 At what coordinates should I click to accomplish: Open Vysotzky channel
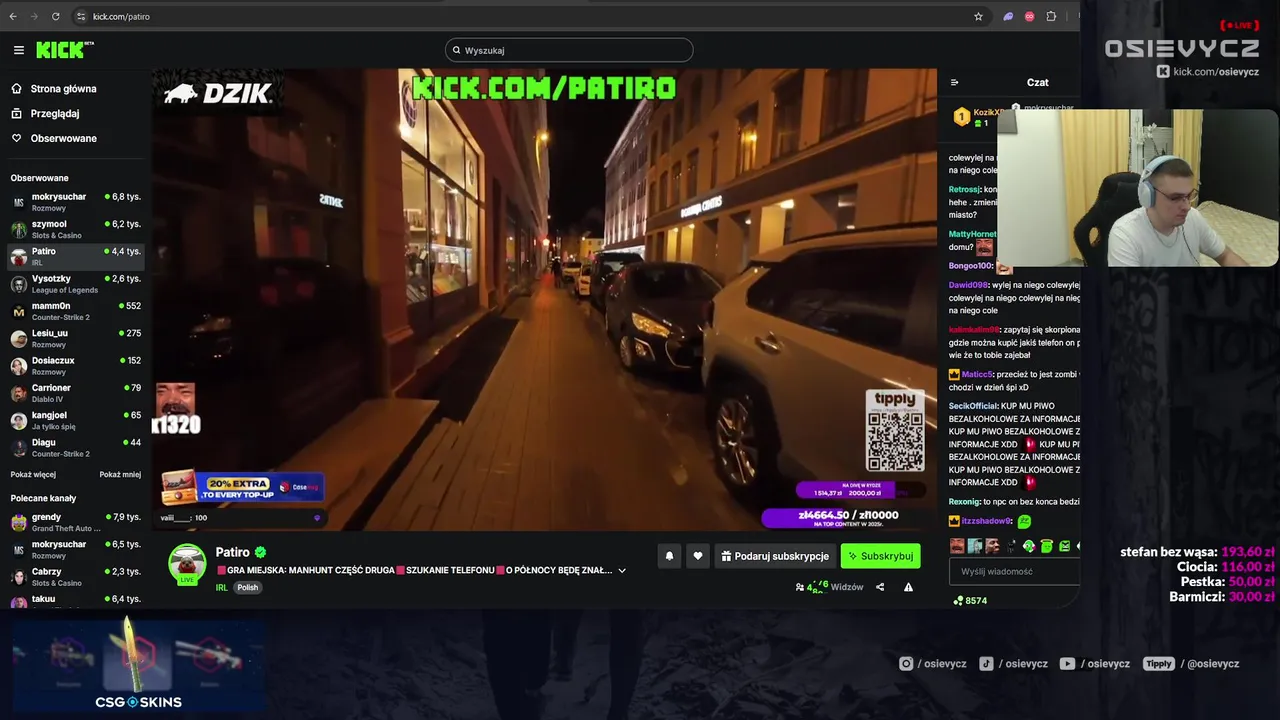pyautogui.click(x=76, y=284)
